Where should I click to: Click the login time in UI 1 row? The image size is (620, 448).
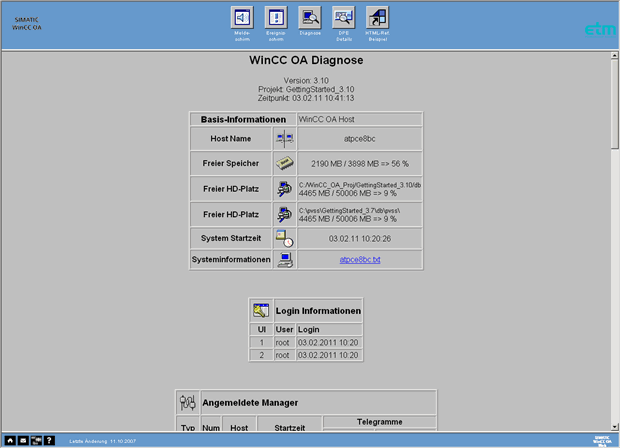[328, 342]
